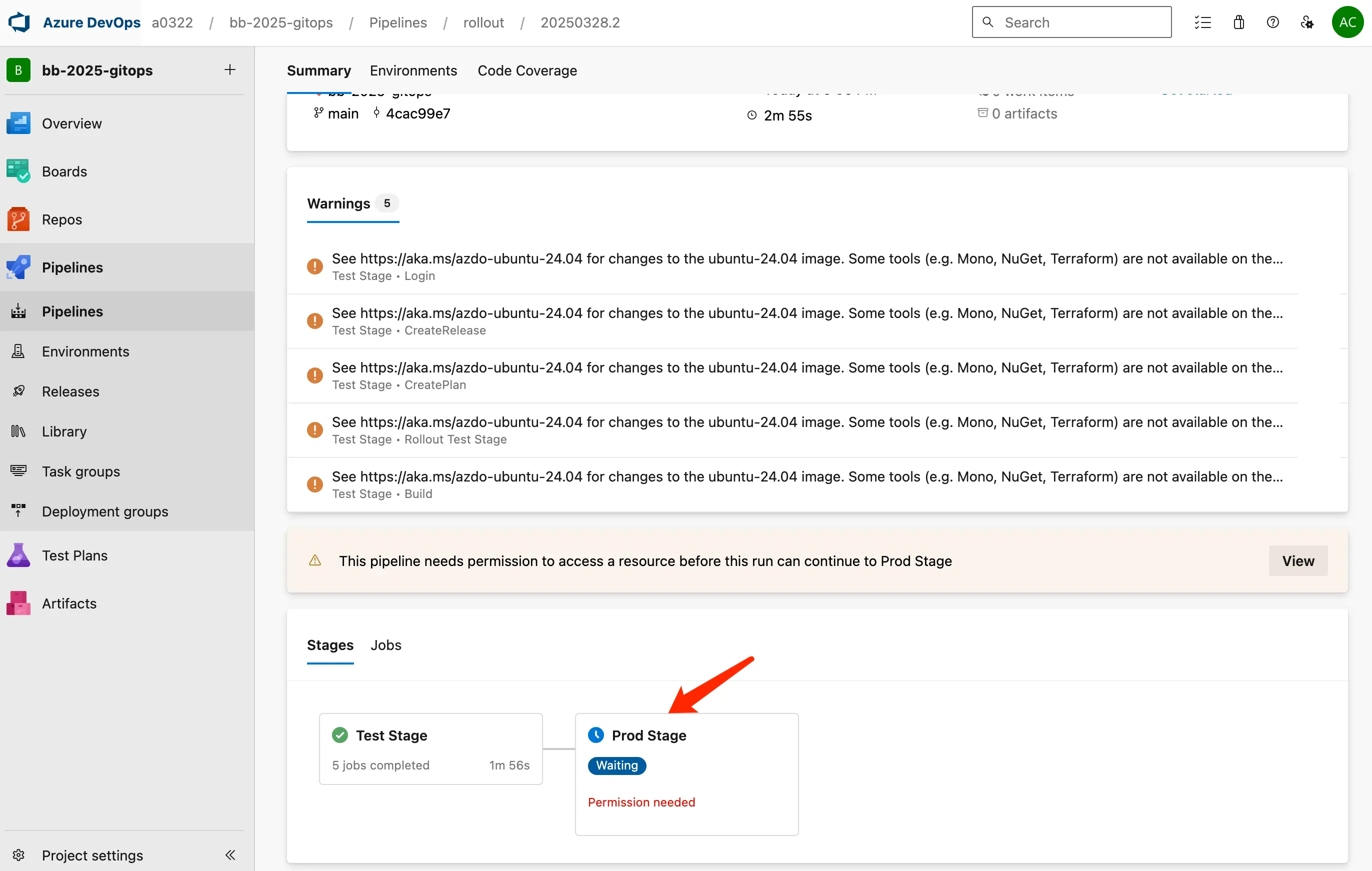Click View button for permission warning
The width and height of the screenshot is (1372, 871).
point(1297,560)
